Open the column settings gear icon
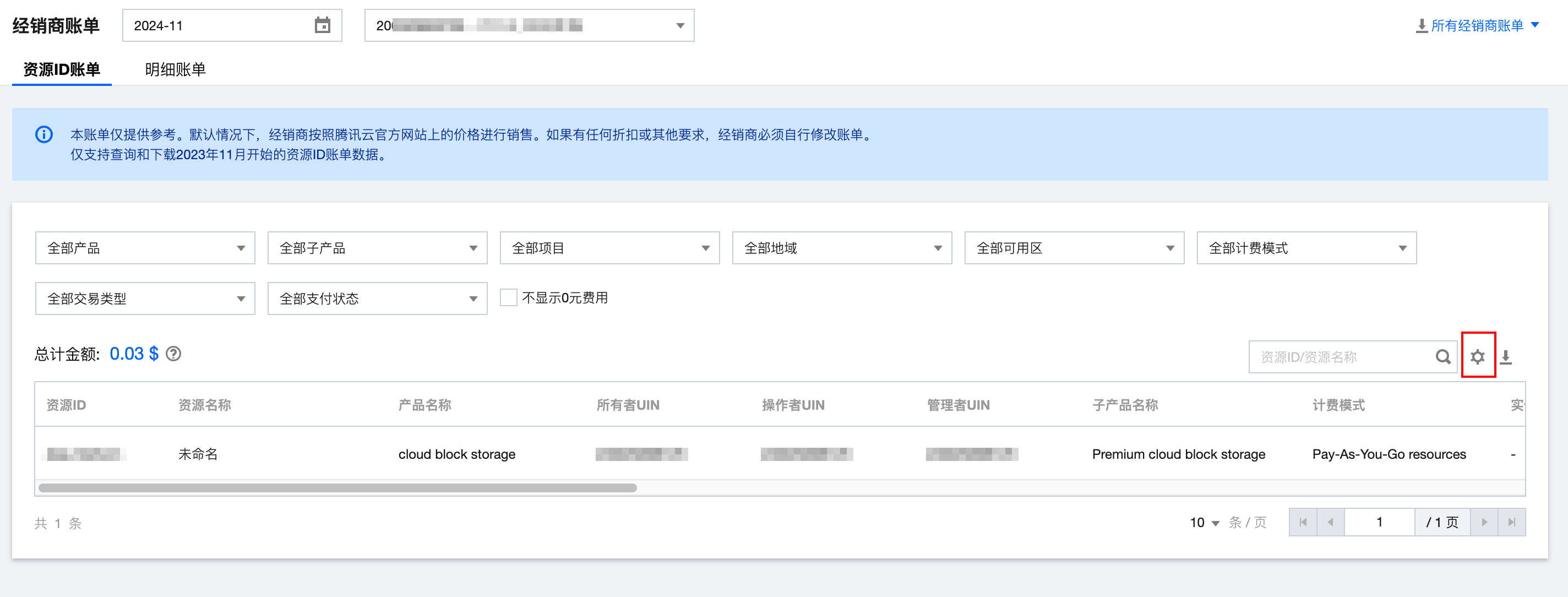 point(1477,356)
